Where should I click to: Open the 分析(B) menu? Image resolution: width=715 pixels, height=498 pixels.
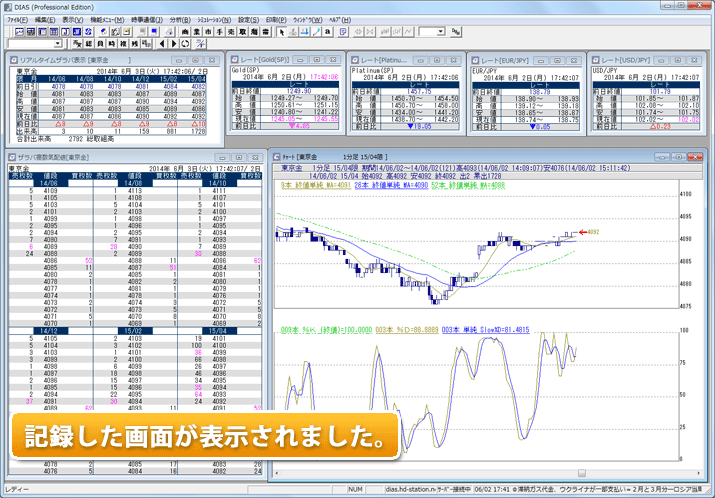coord(179,19)
